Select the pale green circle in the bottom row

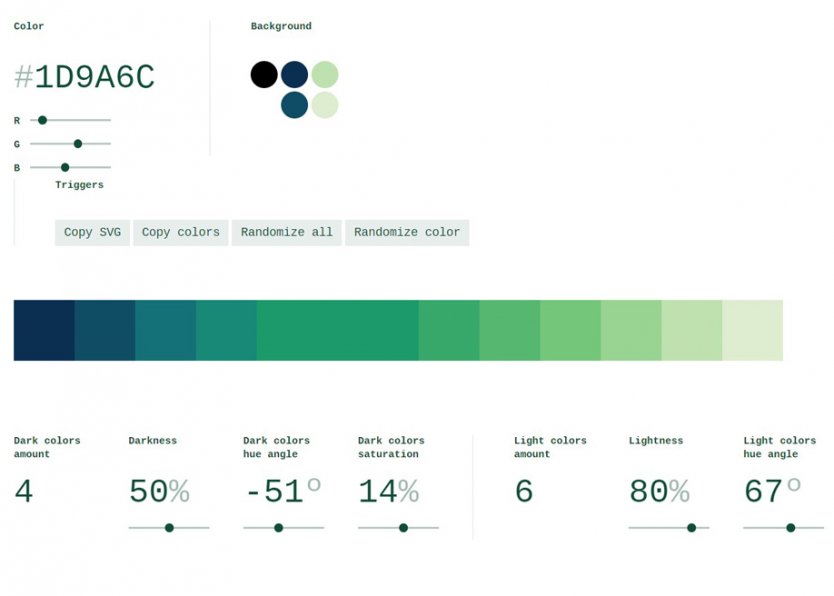(322, 104)
